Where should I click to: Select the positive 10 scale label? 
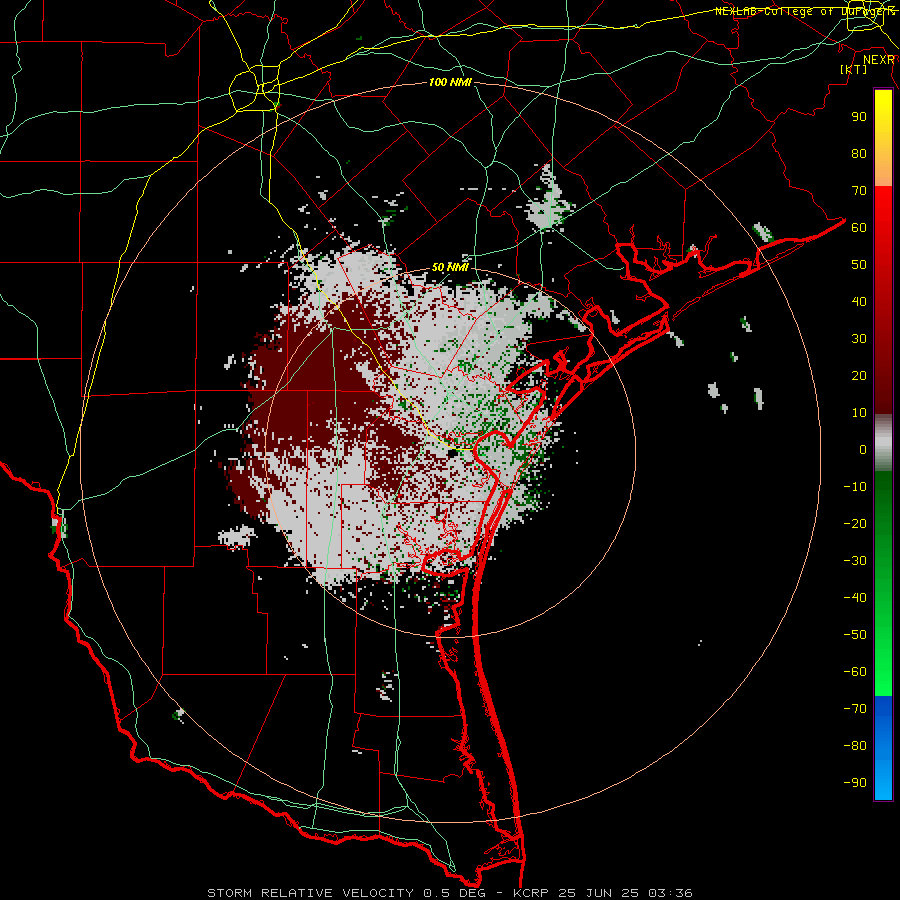[859, 413]
